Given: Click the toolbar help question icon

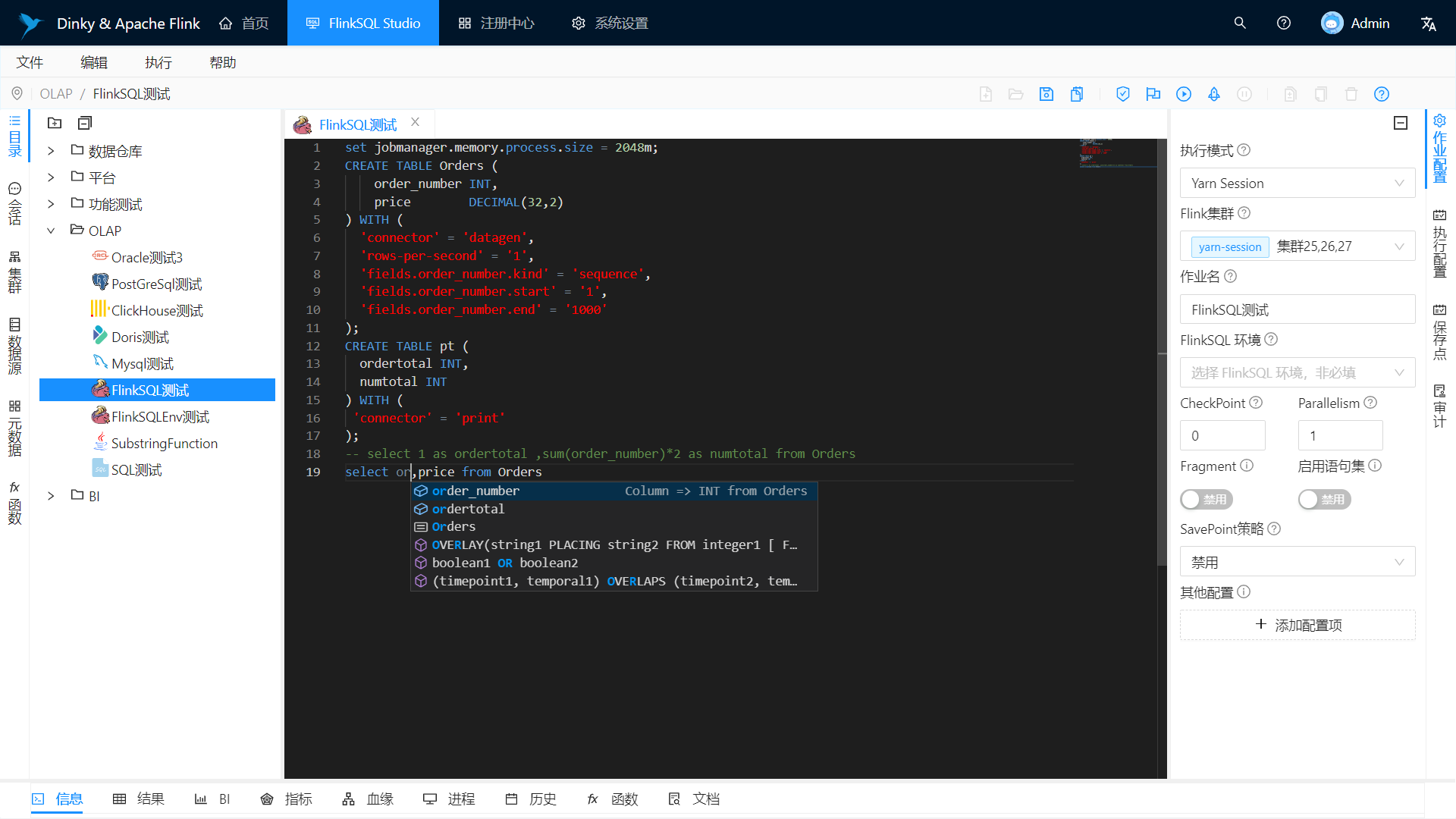Looking at the screenshot, I should click(x=1382, y=94).
